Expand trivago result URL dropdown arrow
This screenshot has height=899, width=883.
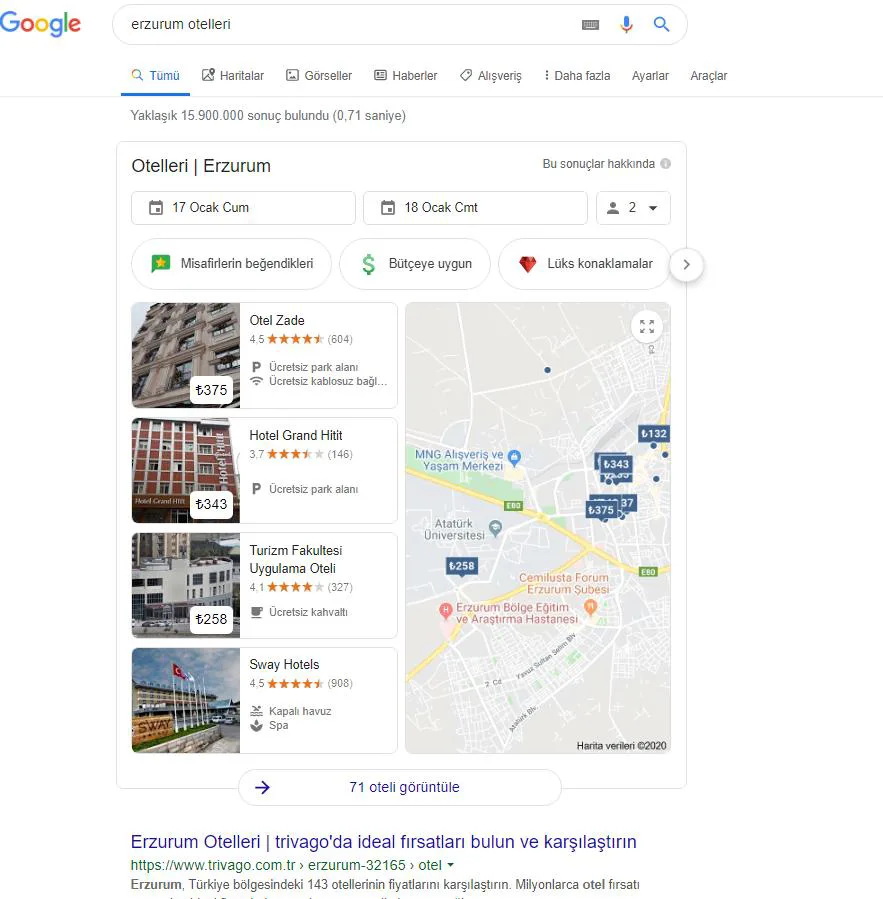tap(451, 865)
